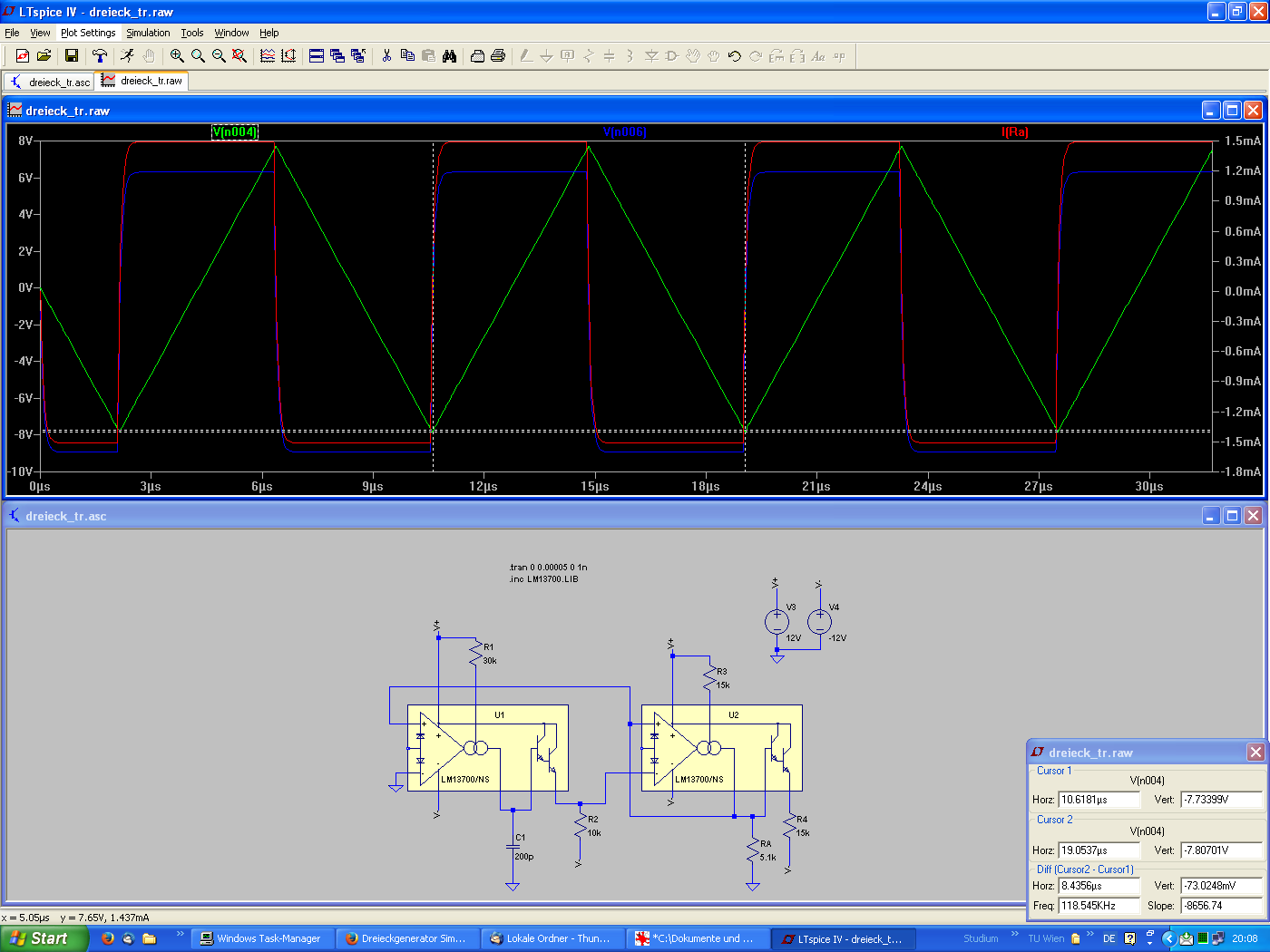Click the Zoom to fit icon
The image size is (1270, 952).
pyautogui.click(x=239, y=56)
